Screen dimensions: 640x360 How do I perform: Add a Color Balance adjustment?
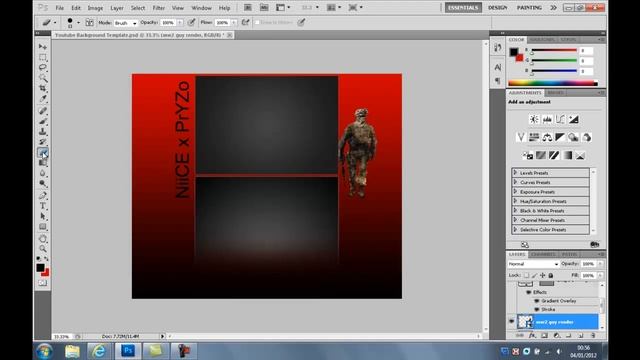[x=547, y=137]
